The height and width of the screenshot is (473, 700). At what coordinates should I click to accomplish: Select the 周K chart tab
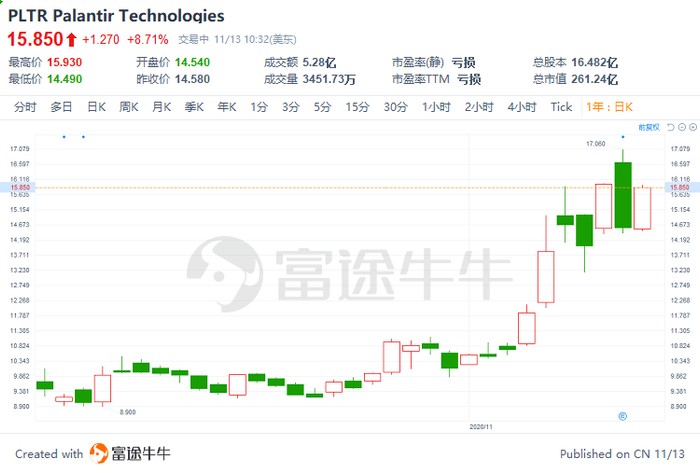click(x=129, y=107)
